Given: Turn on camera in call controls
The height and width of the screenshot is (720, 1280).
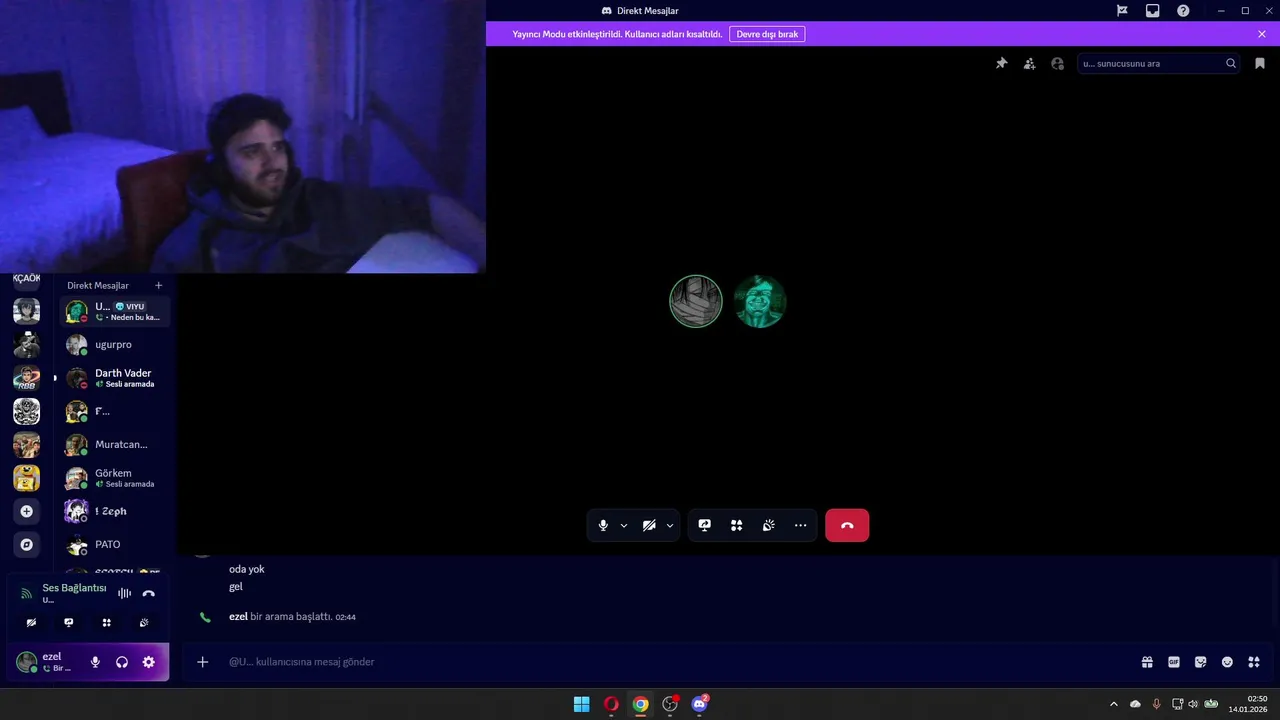Looking at the screenshot, I should point(649,525).
